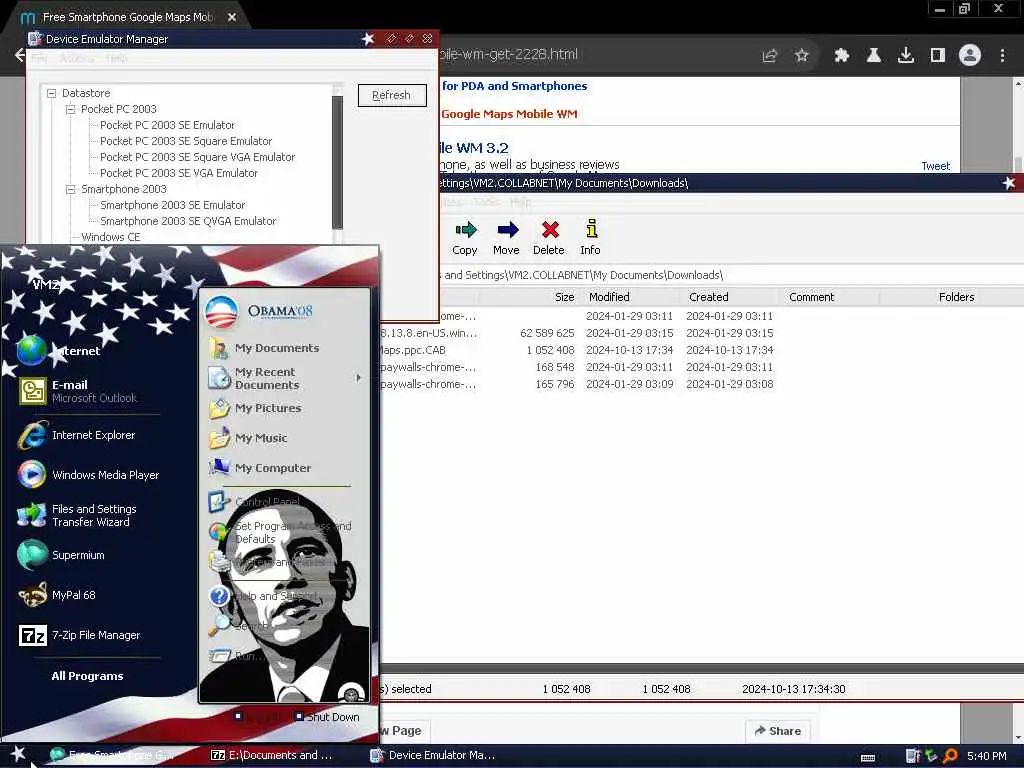Click the emulator tree vertical scrollbar

tap(338, 163)
